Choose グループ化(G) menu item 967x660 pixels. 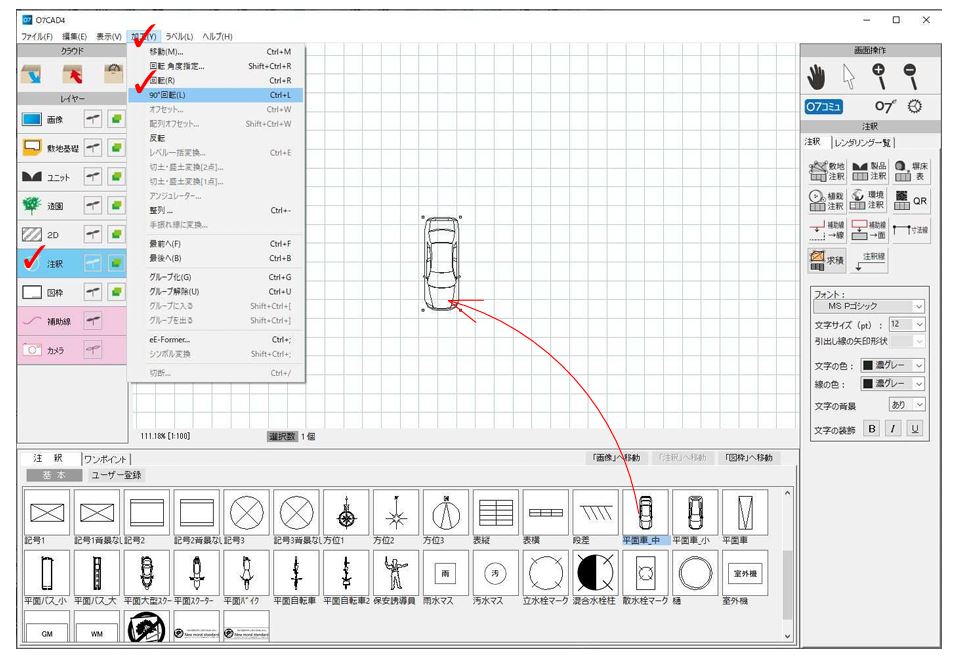point(216,277)
